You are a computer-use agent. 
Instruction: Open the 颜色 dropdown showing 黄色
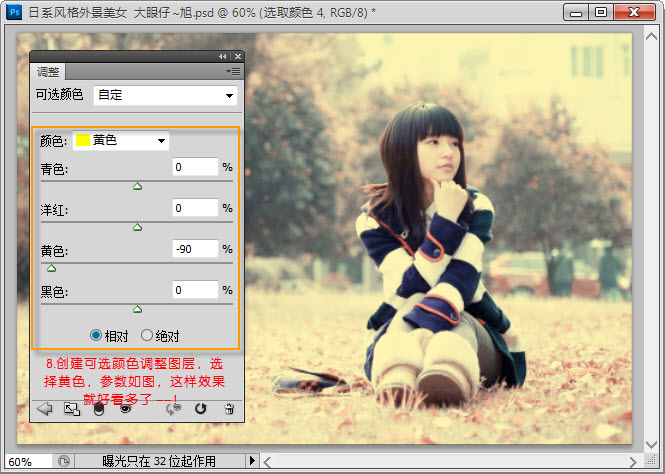(121, 140)
